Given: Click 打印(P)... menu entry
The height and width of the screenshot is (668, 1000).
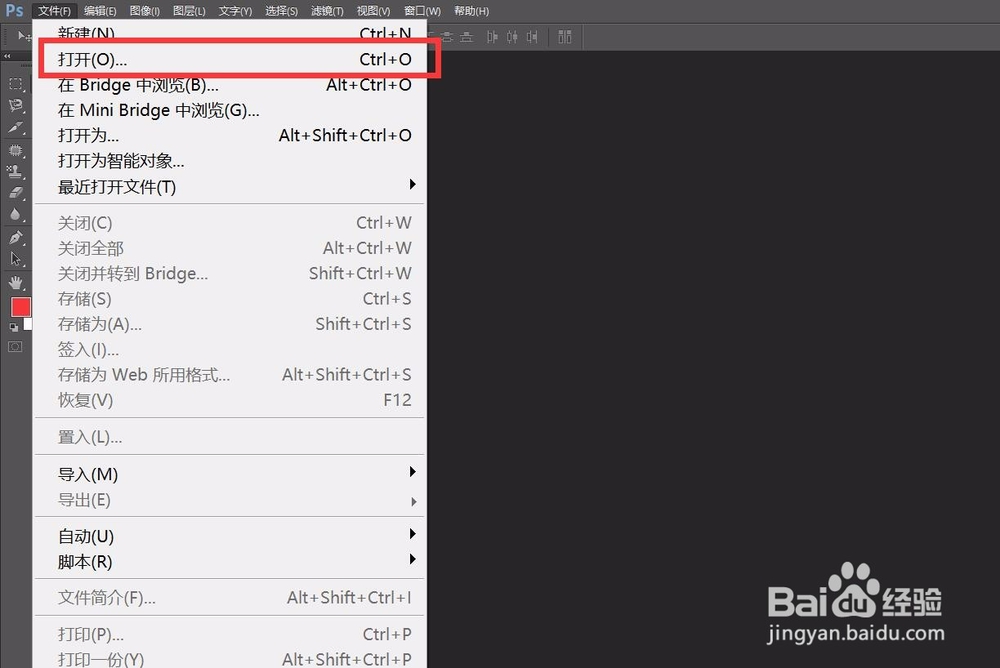Looking at the screenshot, I should pos(230,634).
